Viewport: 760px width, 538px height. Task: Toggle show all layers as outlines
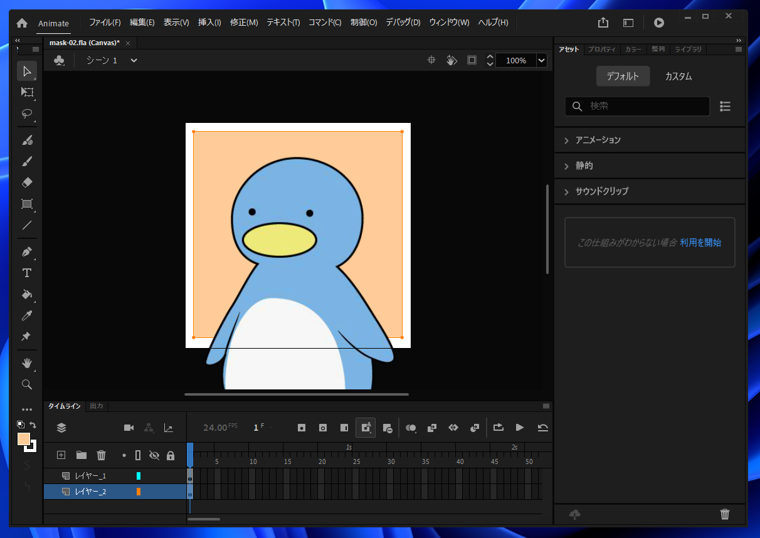point(138,455)
